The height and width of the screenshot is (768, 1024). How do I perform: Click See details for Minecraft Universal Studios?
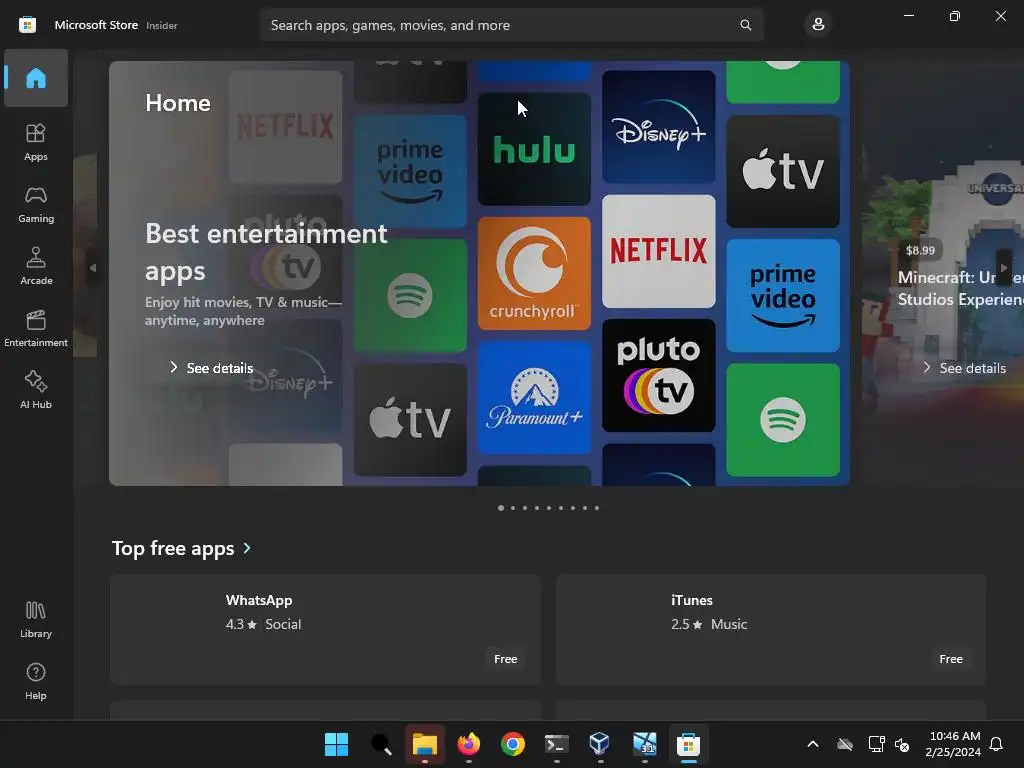coord(965,368)
